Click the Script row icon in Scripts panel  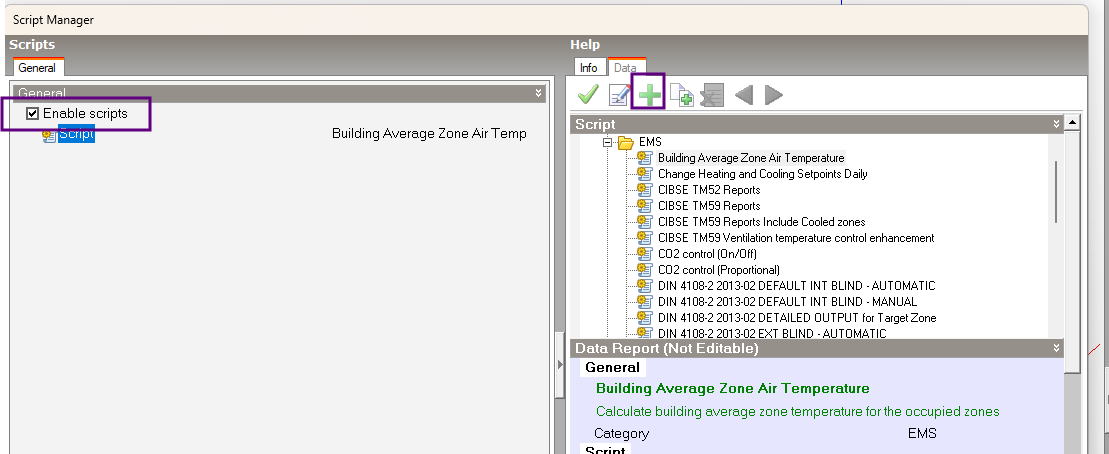[49, 134]
